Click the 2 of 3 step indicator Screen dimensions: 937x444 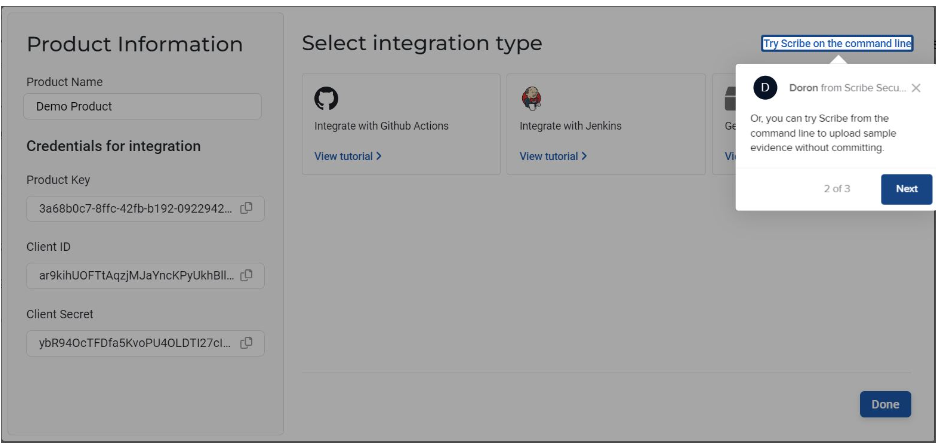837,188
